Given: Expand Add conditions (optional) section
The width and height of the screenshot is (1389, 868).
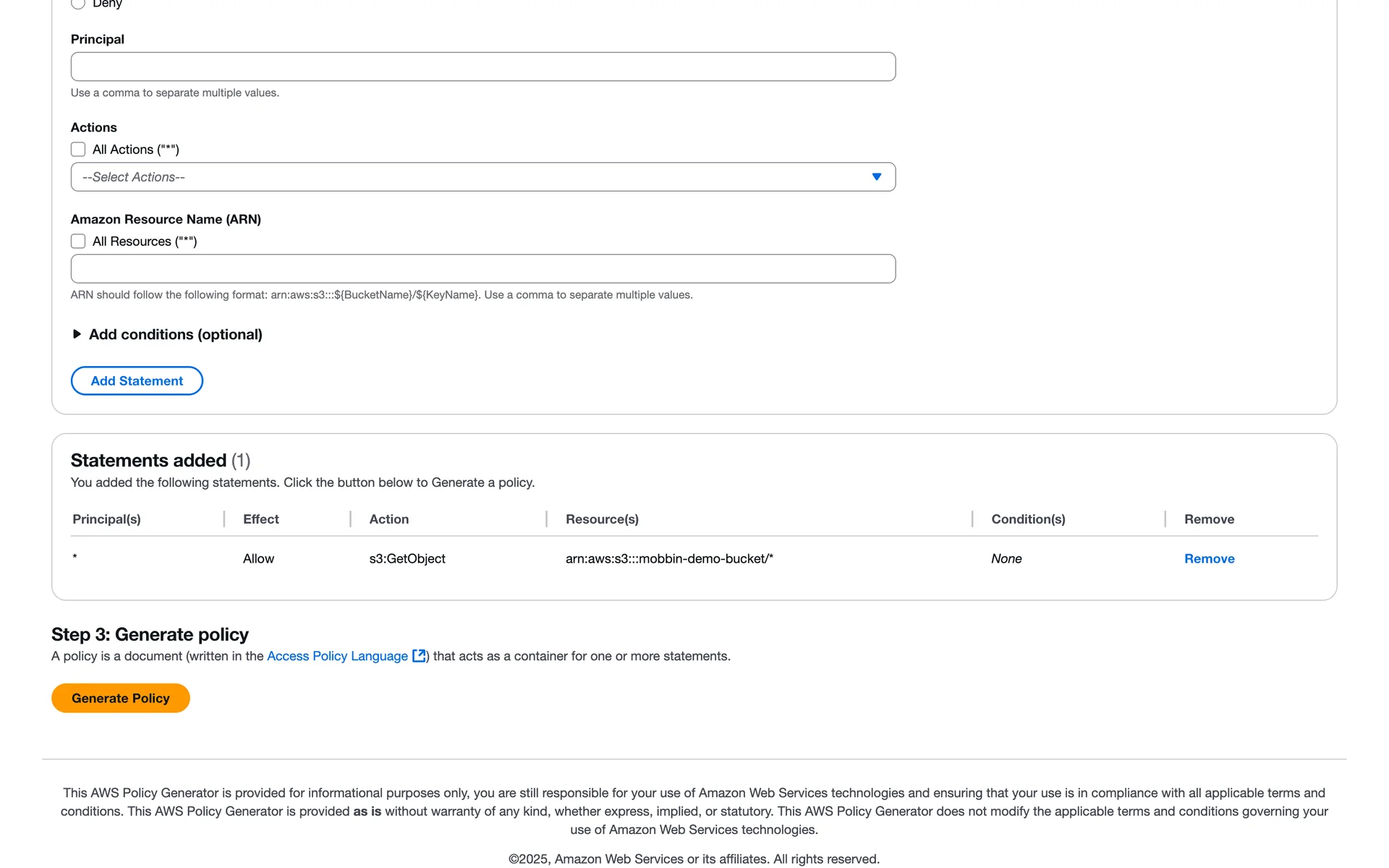Looking at the screenshot, I should [175, 334].
